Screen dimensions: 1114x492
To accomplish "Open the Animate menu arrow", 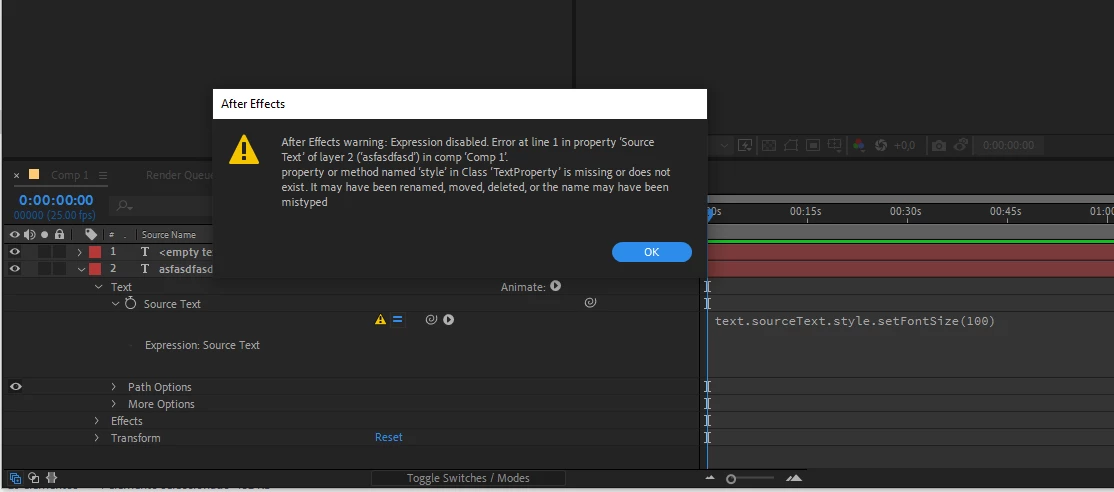I will [x=556, y=286].
